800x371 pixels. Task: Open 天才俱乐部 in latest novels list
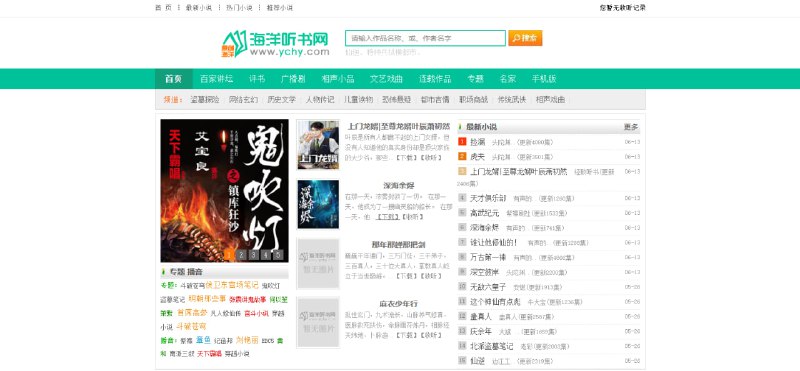[x=488, y=198]
